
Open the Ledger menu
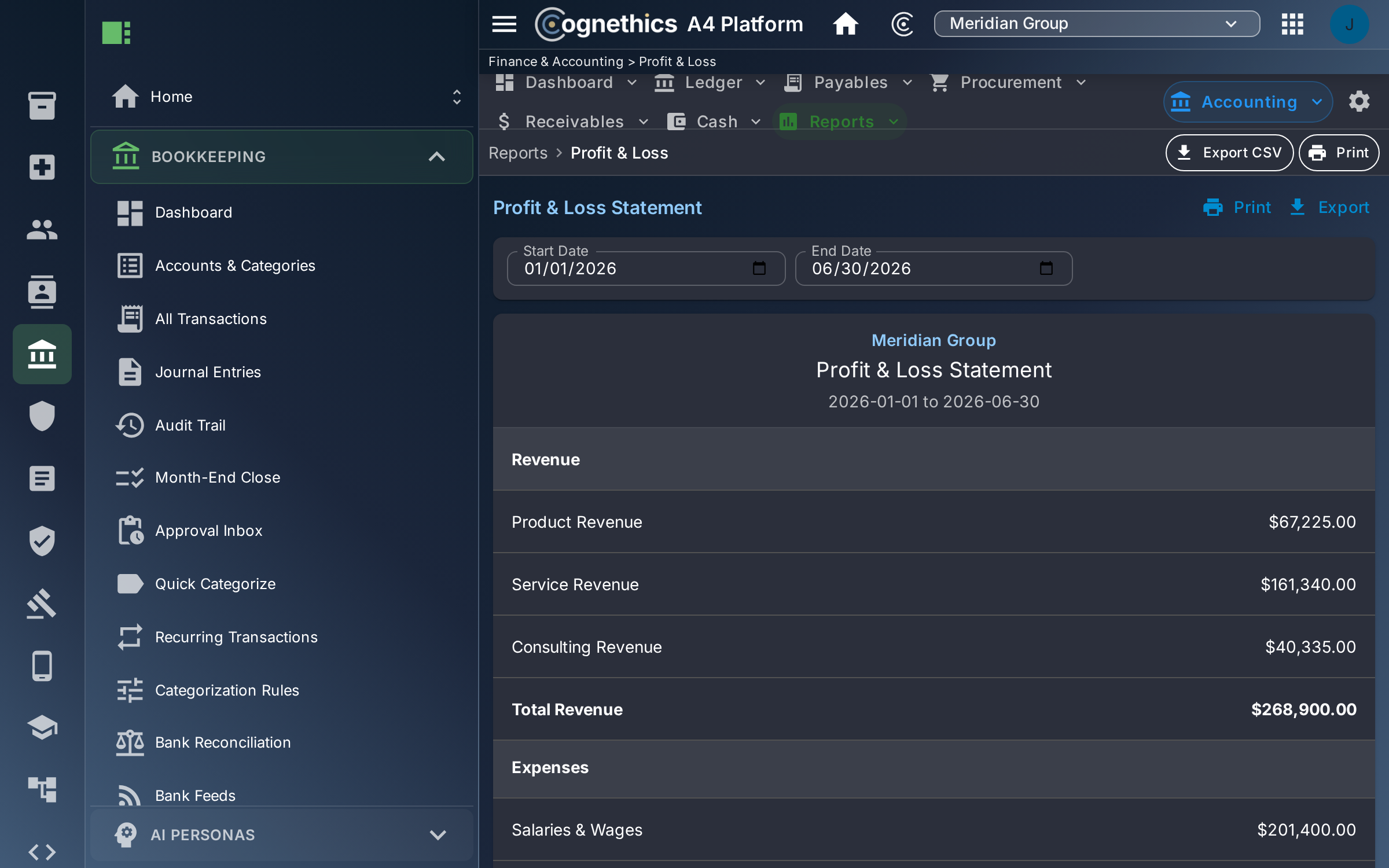[710, 83]
